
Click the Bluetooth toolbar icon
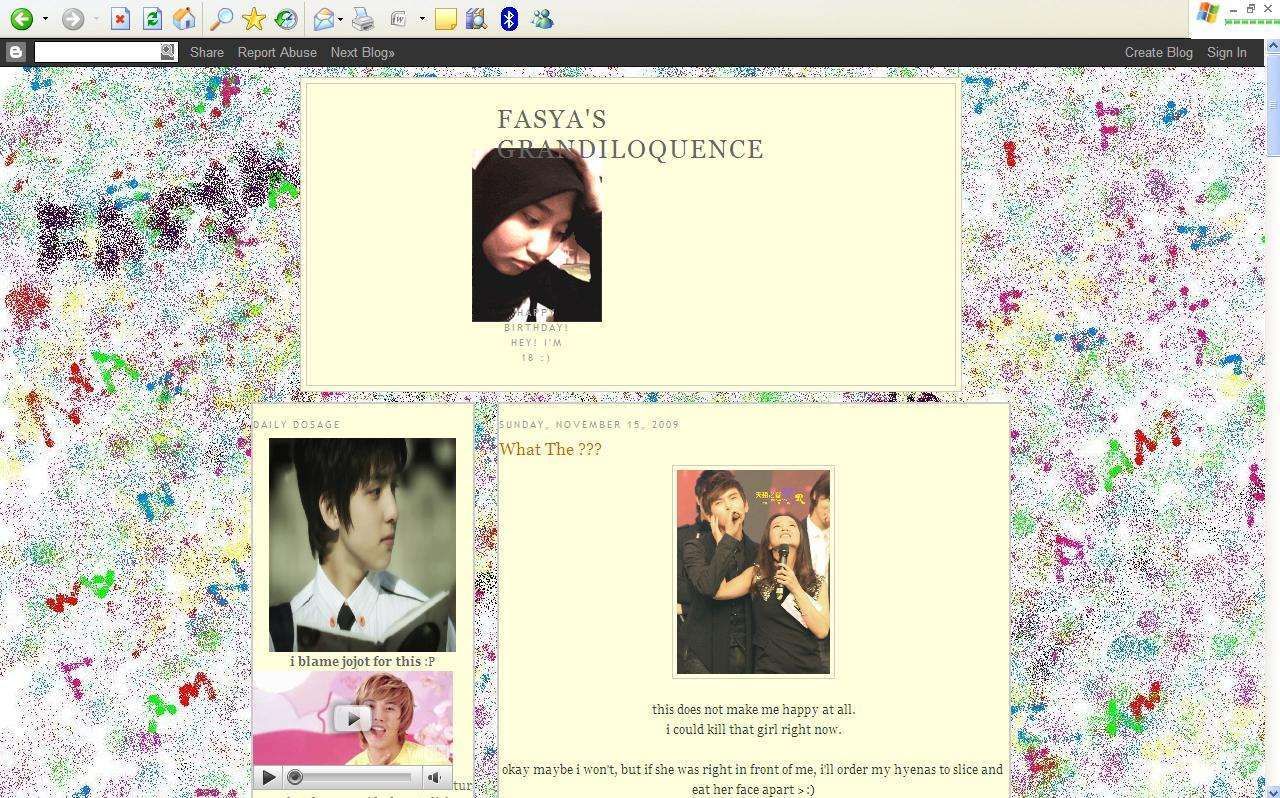coord(509,19)
